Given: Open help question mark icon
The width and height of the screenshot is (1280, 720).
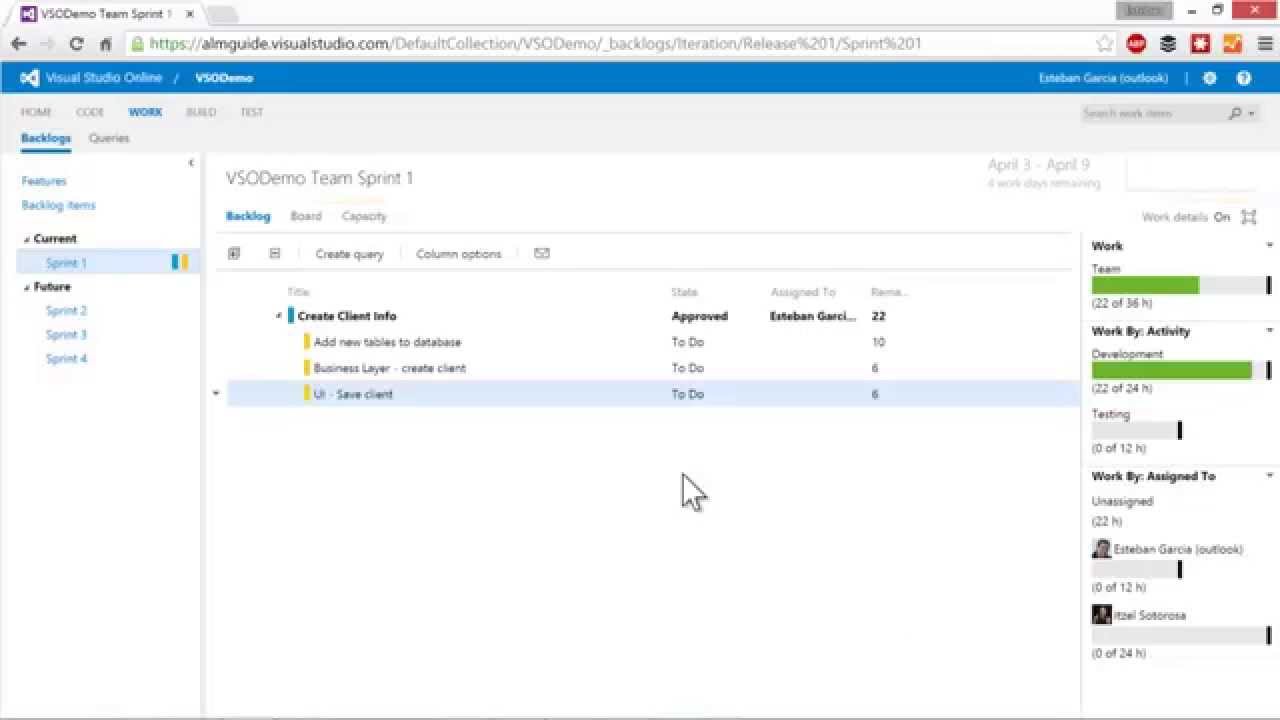Looking at the screenshot, I should click(x=1244, y=78).
